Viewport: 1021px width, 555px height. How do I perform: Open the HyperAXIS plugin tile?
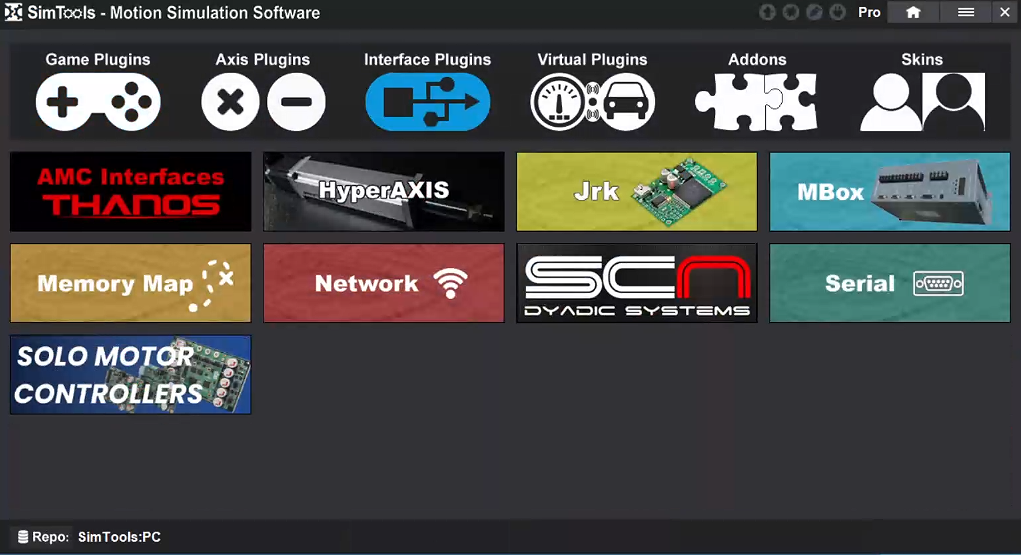[x=384, y=192]
